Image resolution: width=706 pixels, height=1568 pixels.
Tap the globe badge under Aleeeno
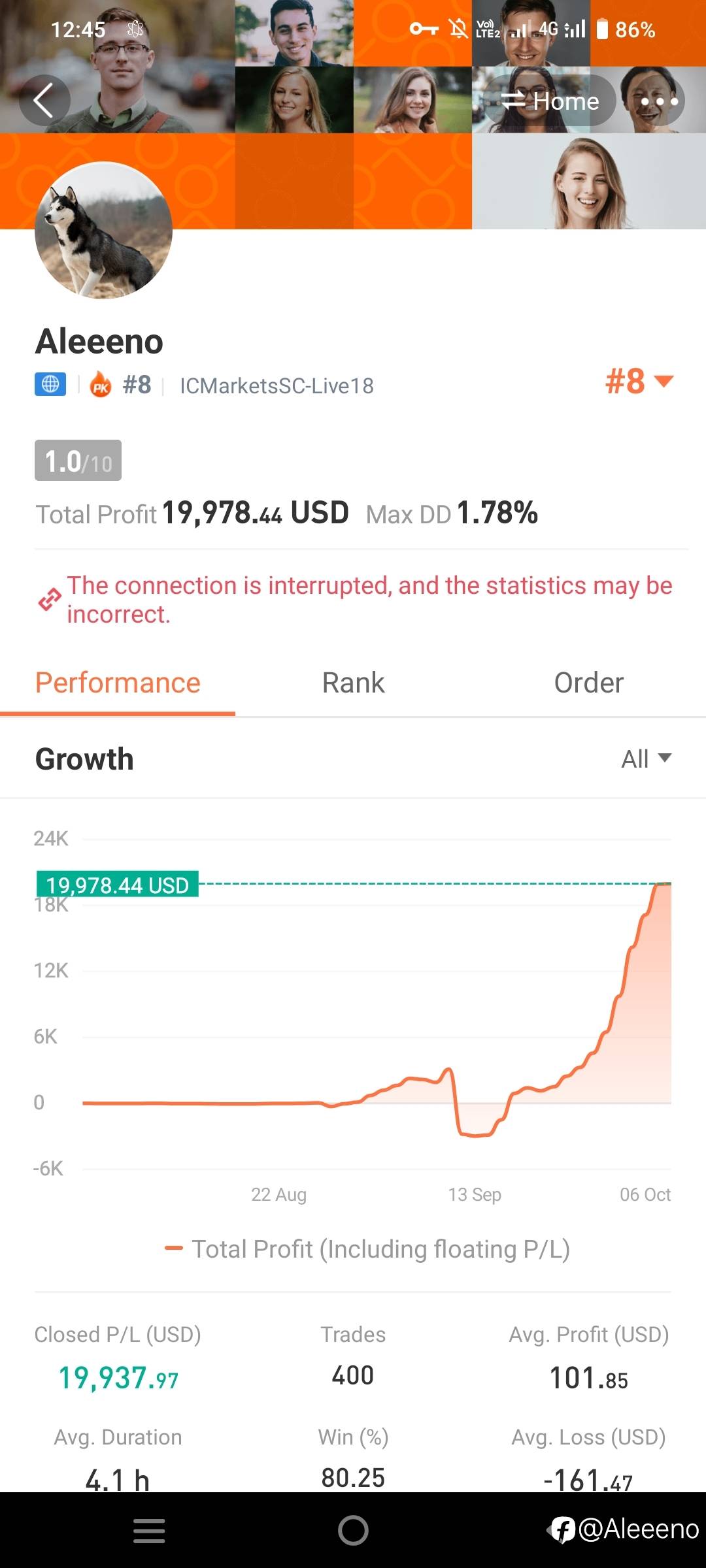click(50, 385)
